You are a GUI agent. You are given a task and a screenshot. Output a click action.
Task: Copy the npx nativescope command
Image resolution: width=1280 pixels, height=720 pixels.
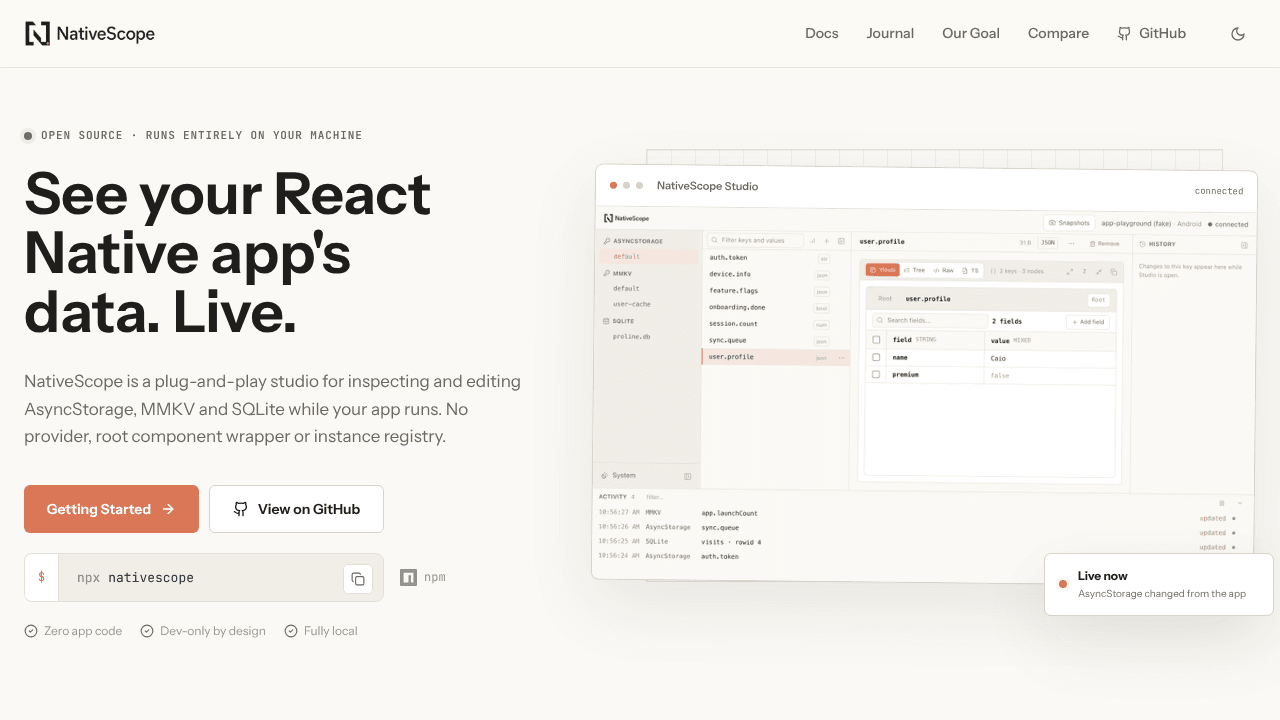pos(358,578)
